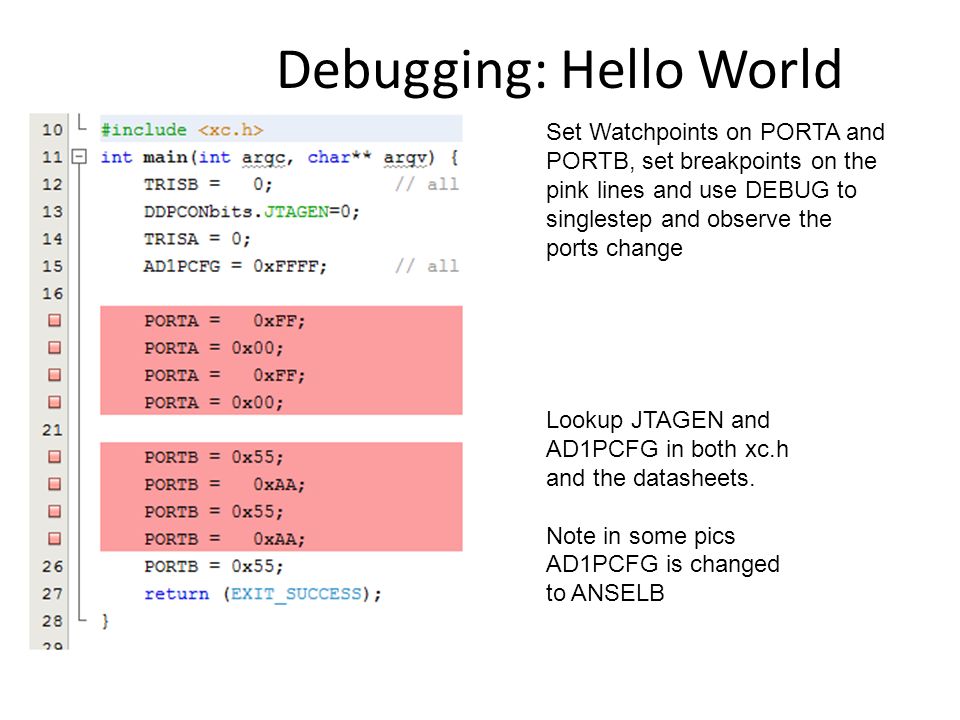Viewport: 960px width, 720px height.
Task: Click the '<xc.h>' header name
Action: (231, 130)
